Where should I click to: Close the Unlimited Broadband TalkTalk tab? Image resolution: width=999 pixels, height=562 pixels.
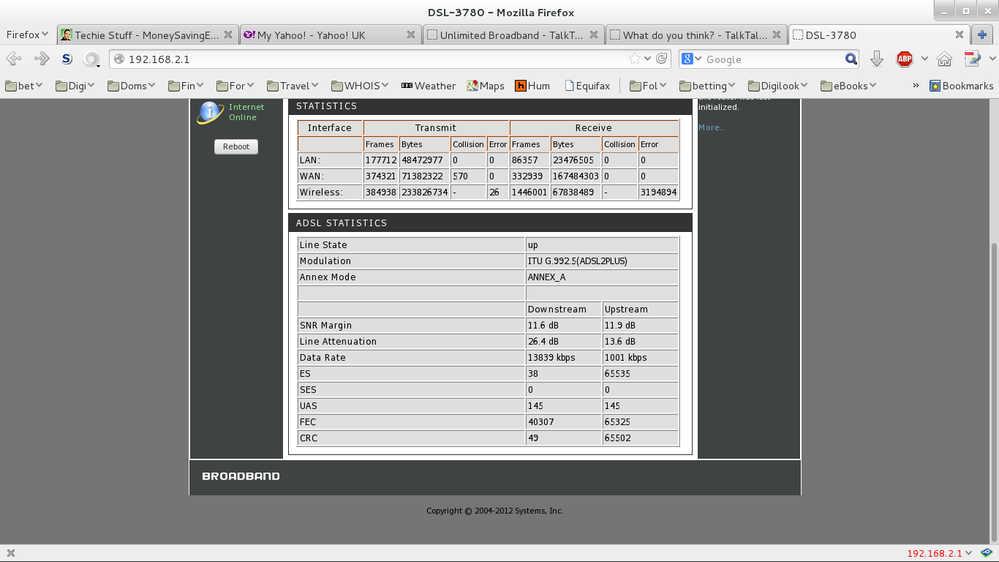click(x=594, y=35)
